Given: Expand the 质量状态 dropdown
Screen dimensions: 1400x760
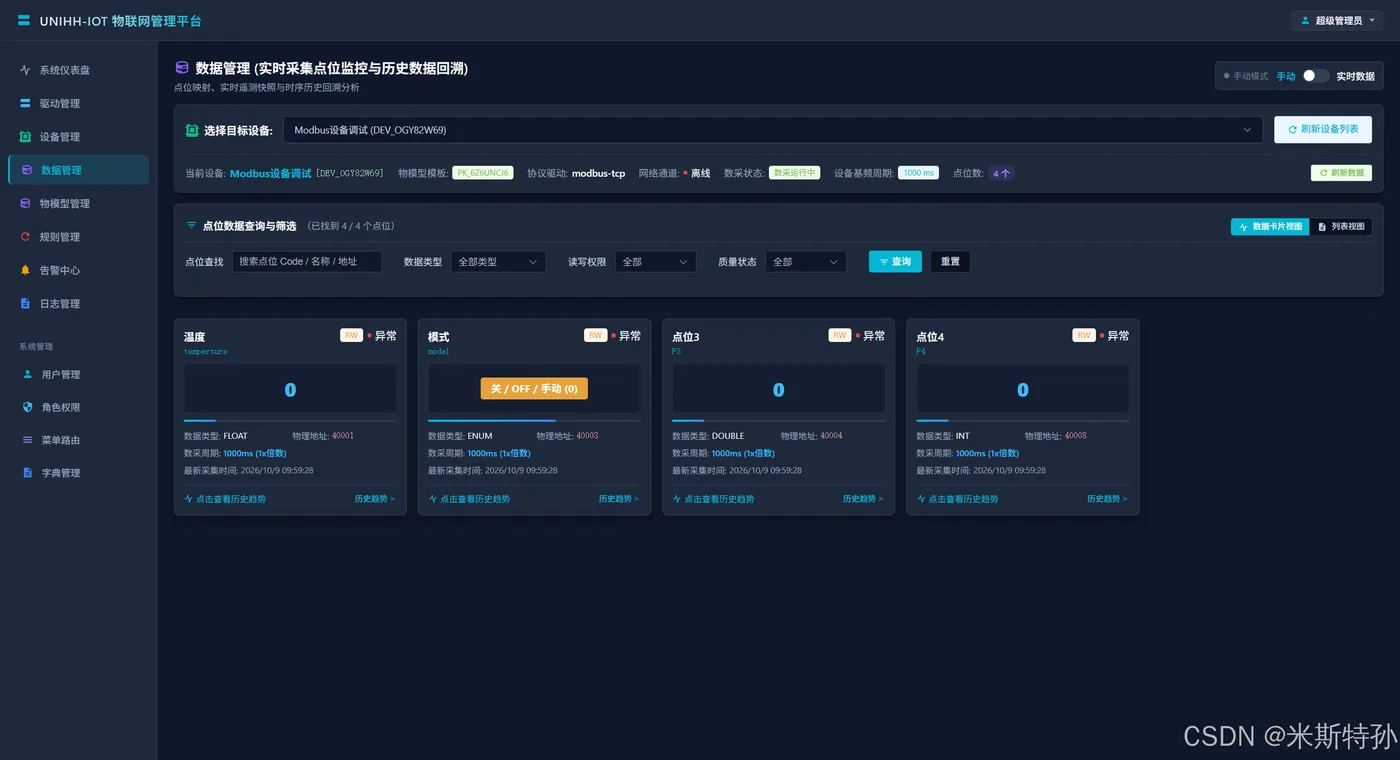Looking at the screenshot, I should (806, 262).
